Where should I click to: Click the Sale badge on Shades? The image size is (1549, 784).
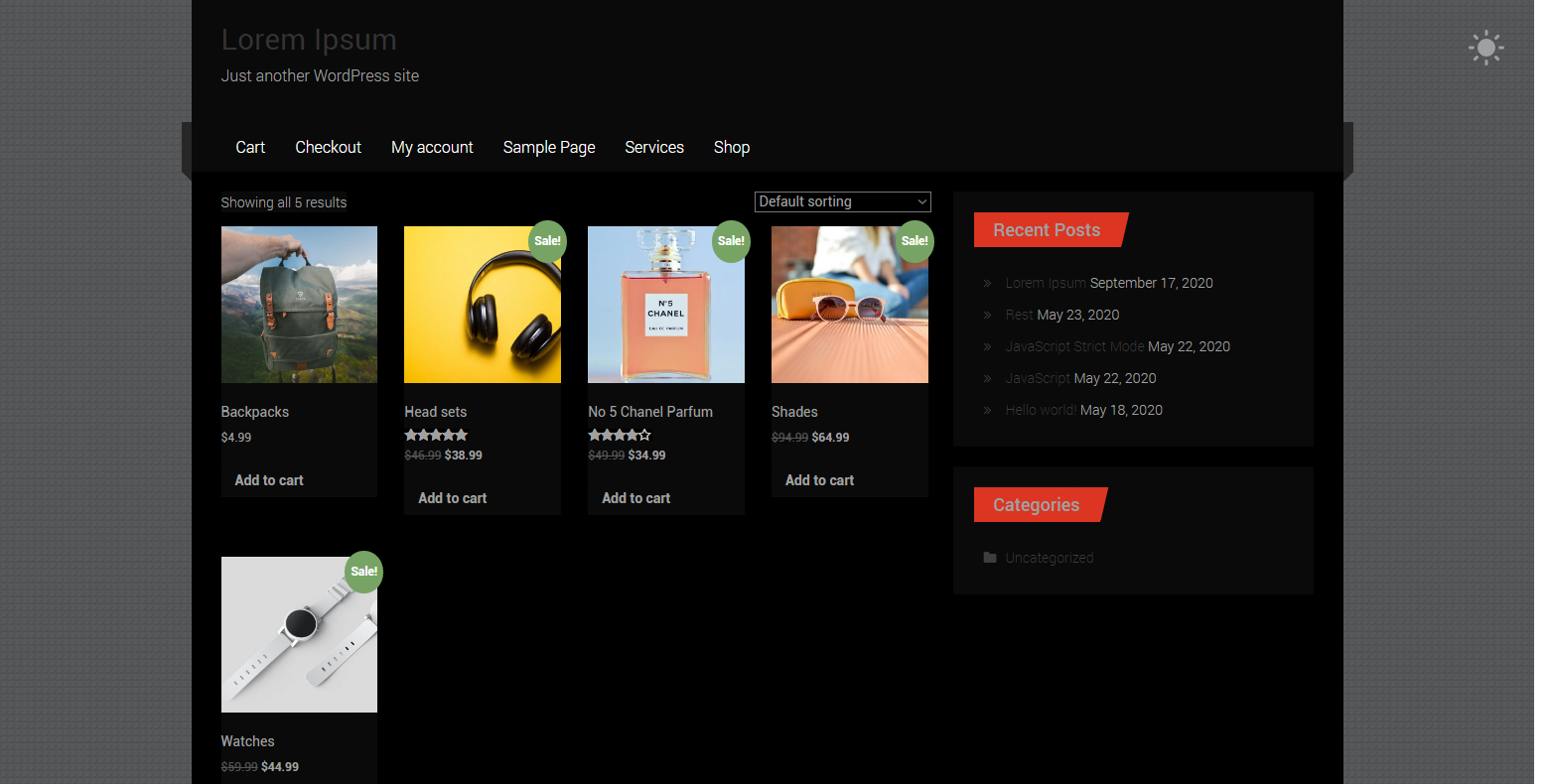(x=915, y=241)
